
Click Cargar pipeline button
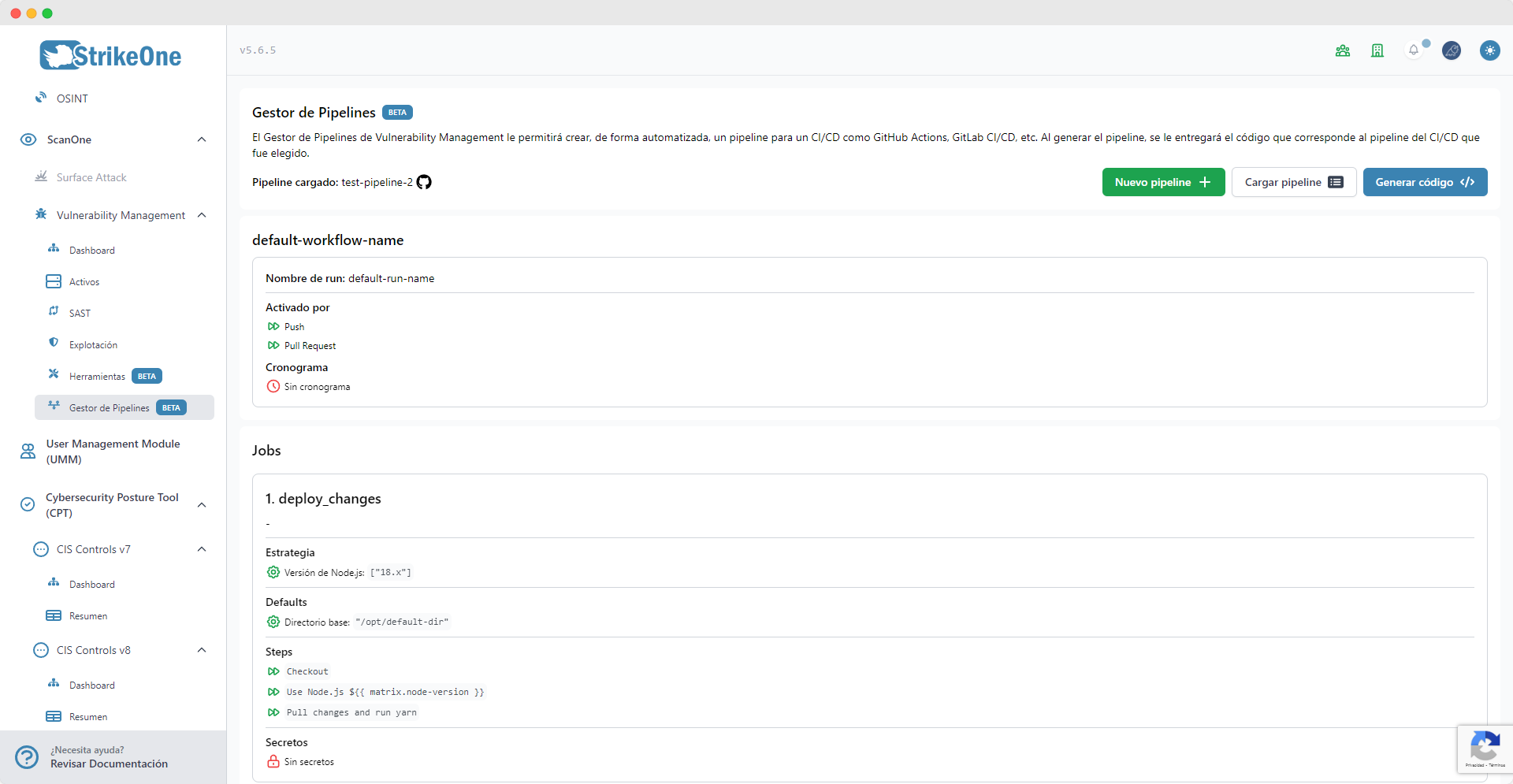tap(1294, 182)
